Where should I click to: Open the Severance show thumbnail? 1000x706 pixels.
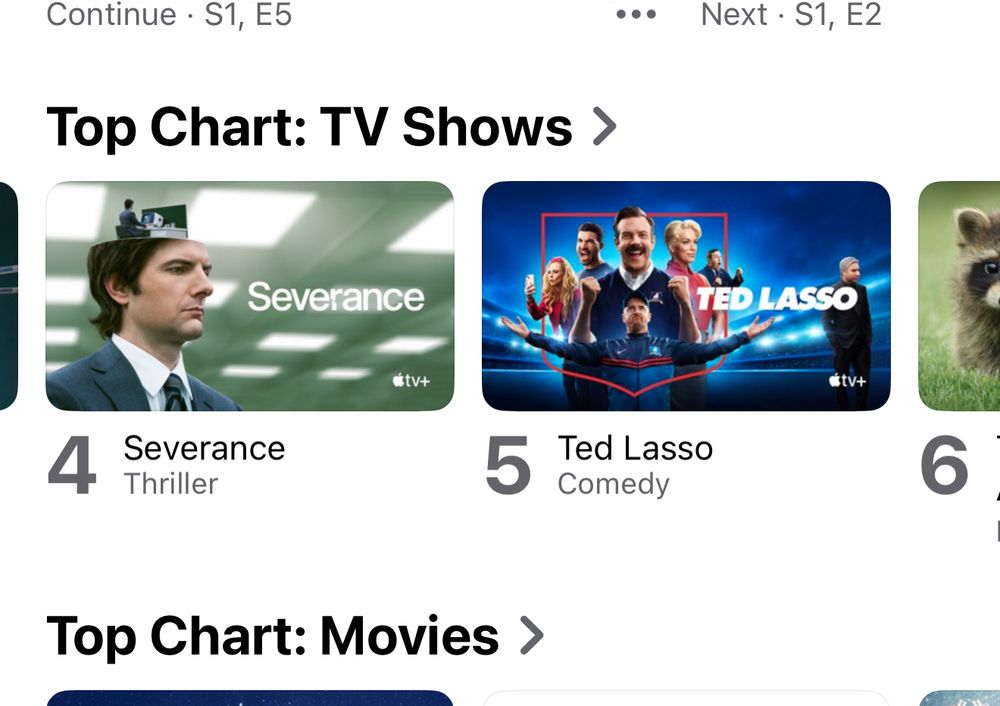click(x=250, y=296)
